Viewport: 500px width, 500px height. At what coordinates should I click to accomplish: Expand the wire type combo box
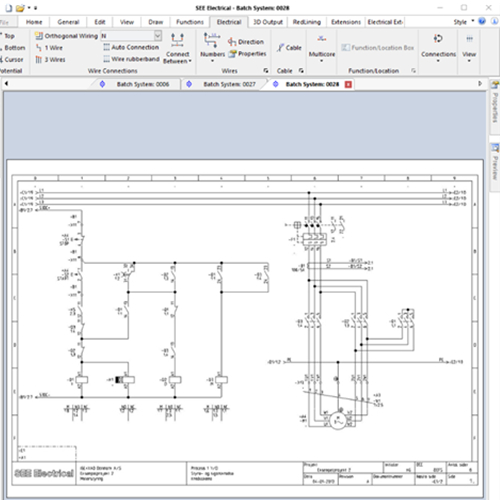click(x=158, y=35)
